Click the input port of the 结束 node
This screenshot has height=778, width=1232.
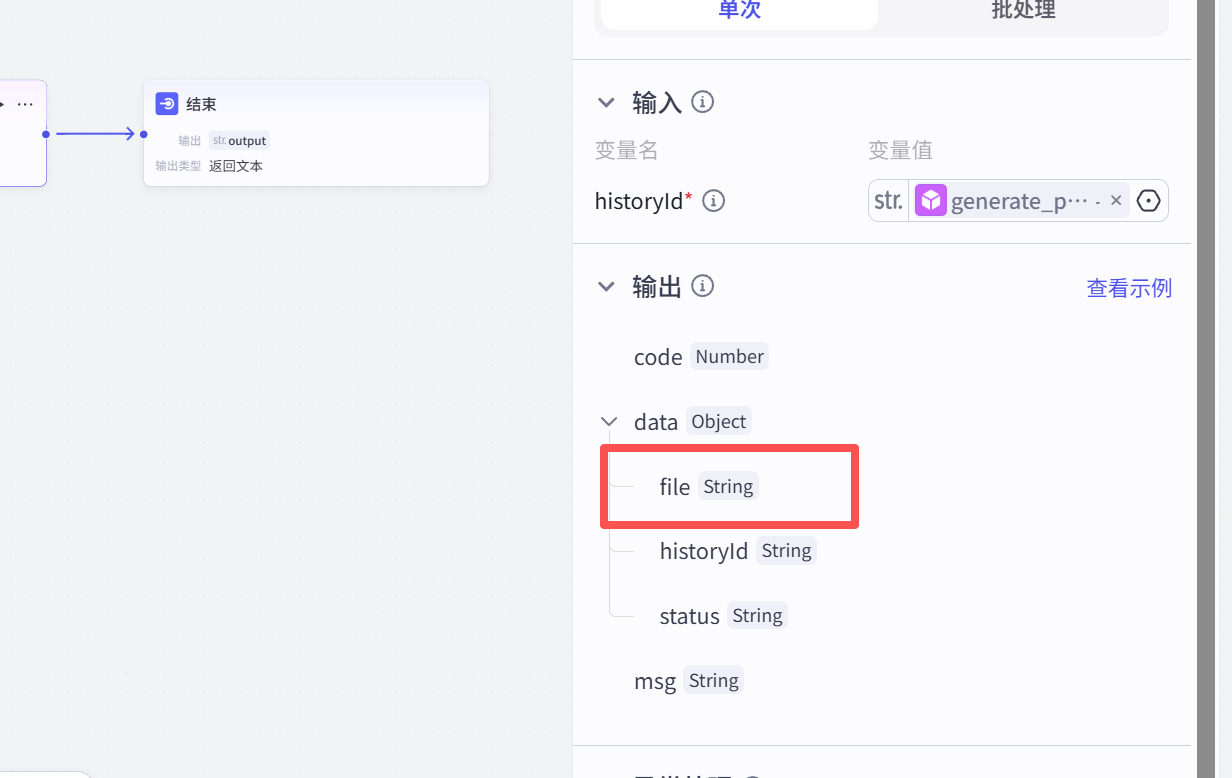tap(144, 134)
